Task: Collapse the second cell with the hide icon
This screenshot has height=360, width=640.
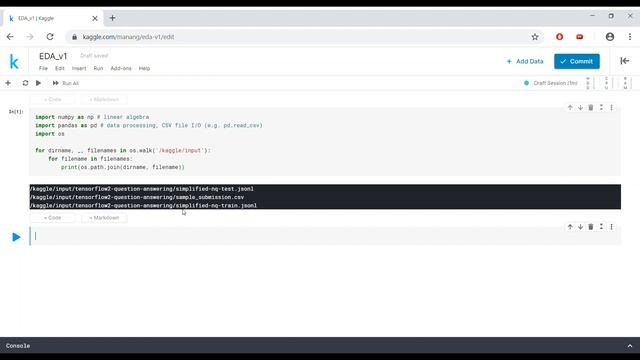Action: click(601, 227)
